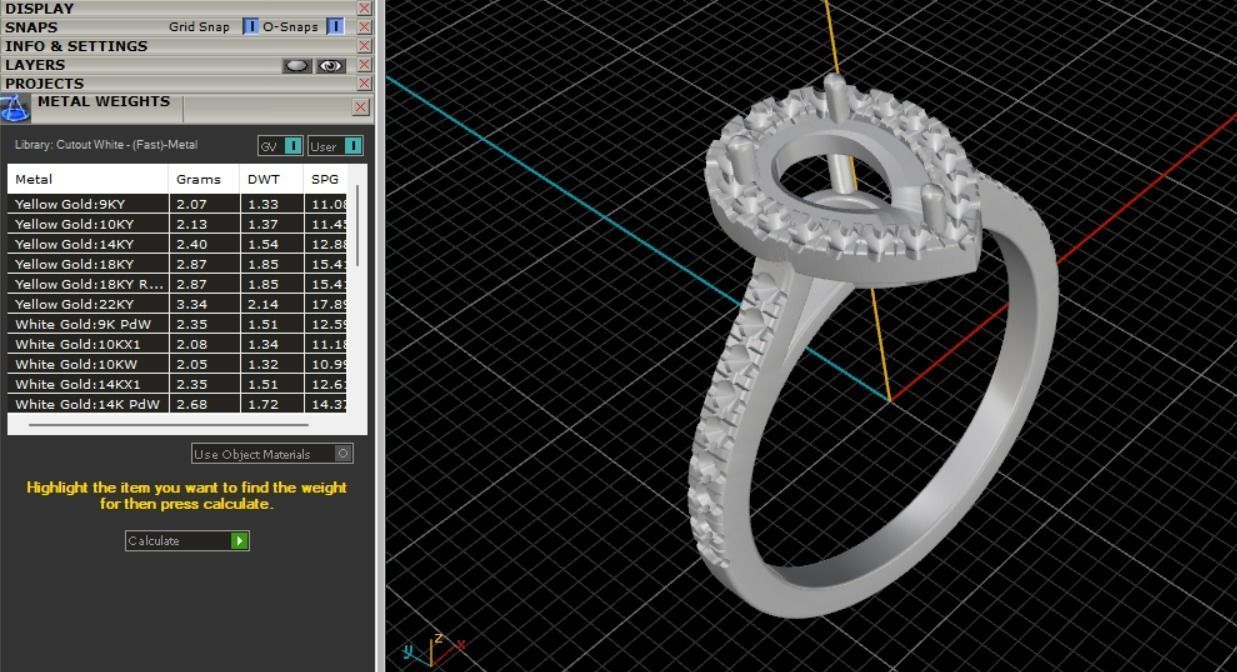Viewport: 1237px width, 672px height.
Task: Click the SPG column header
Action: click(x=325, y=179)
